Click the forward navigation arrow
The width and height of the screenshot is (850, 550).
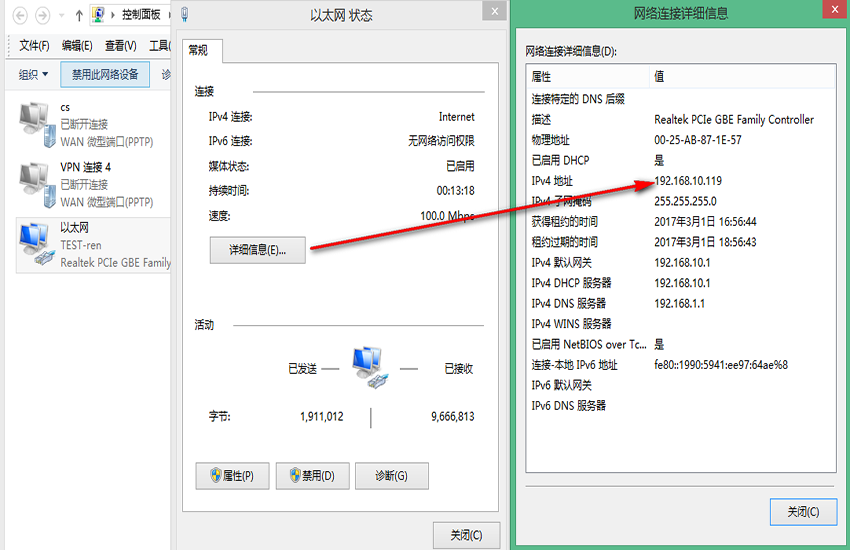tap(43, 16)
